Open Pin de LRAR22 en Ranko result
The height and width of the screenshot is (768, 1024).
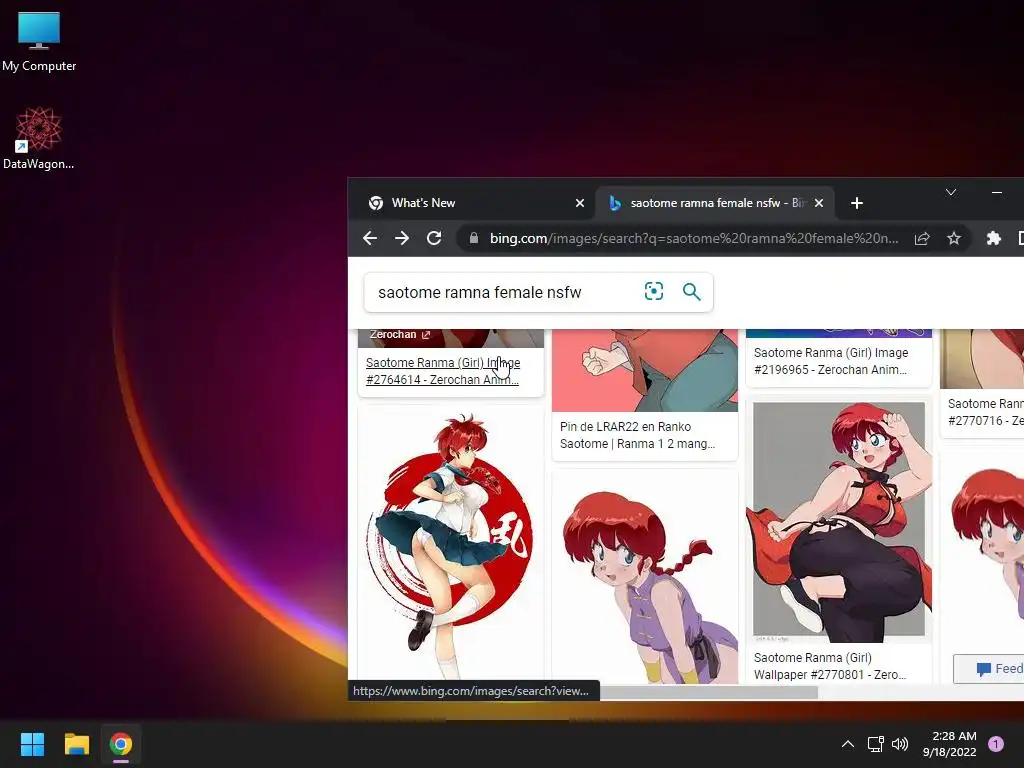637,435
